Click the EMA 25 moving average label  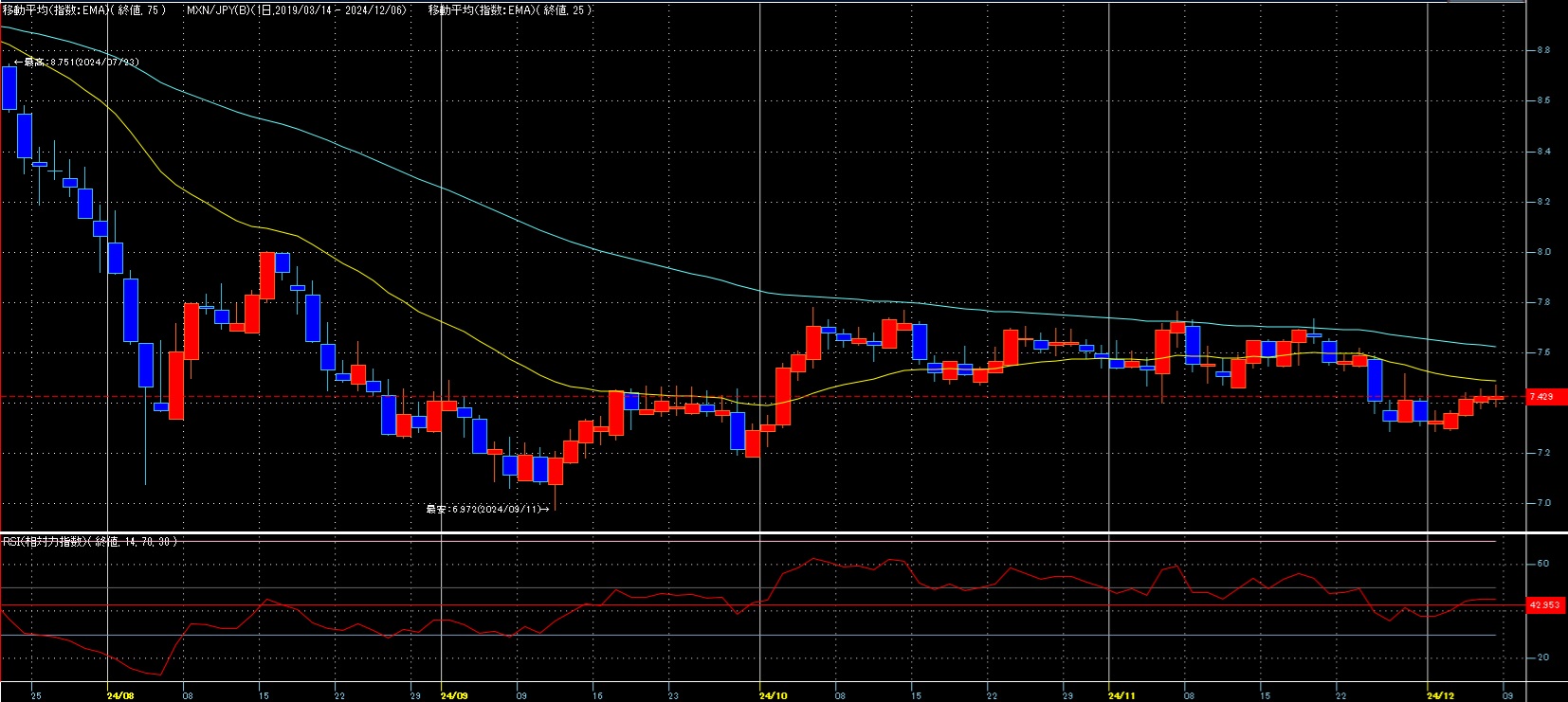(x=510, y=10)
